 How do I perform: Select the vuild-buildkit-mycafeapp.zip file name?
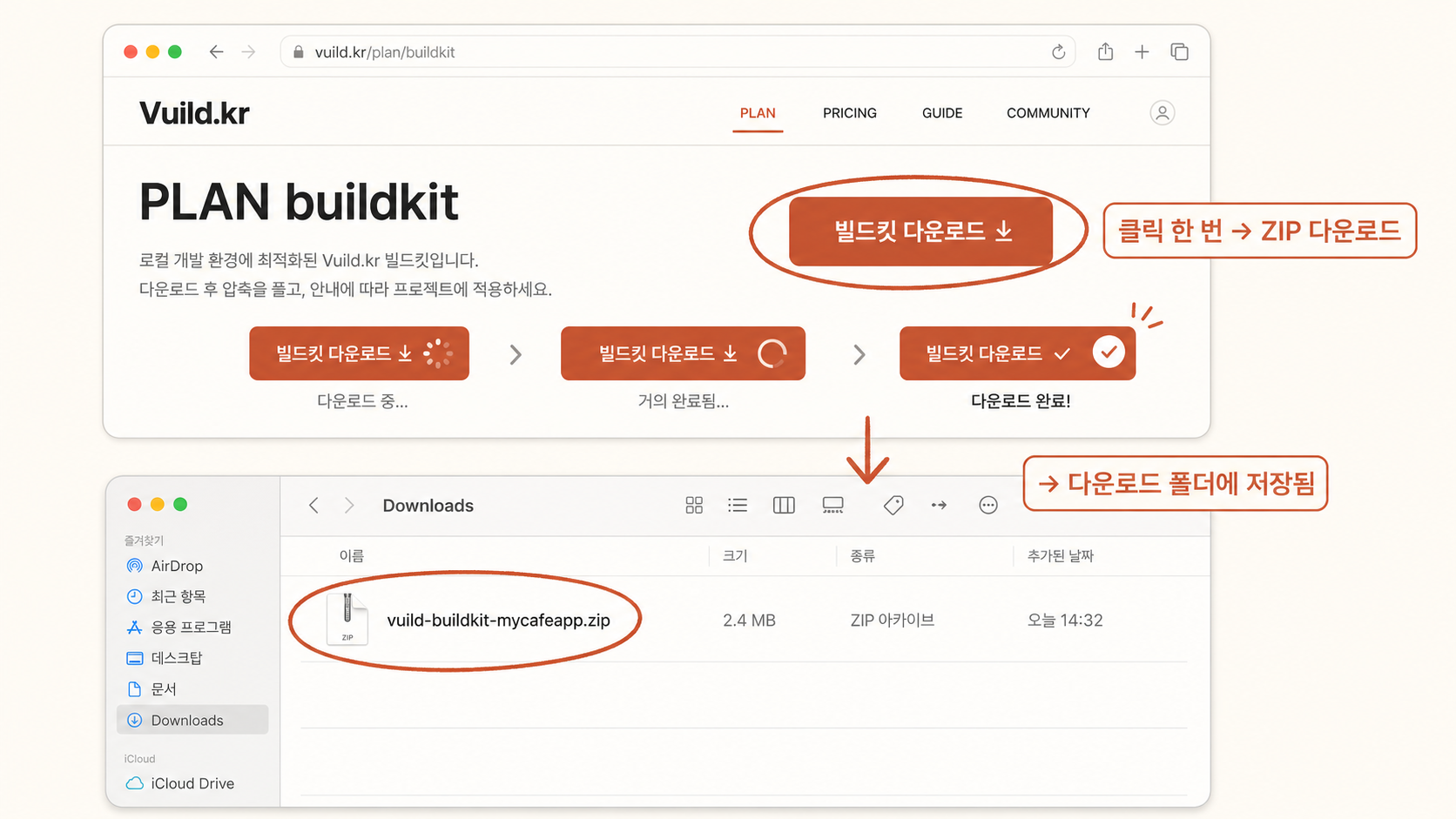point(499,621)
